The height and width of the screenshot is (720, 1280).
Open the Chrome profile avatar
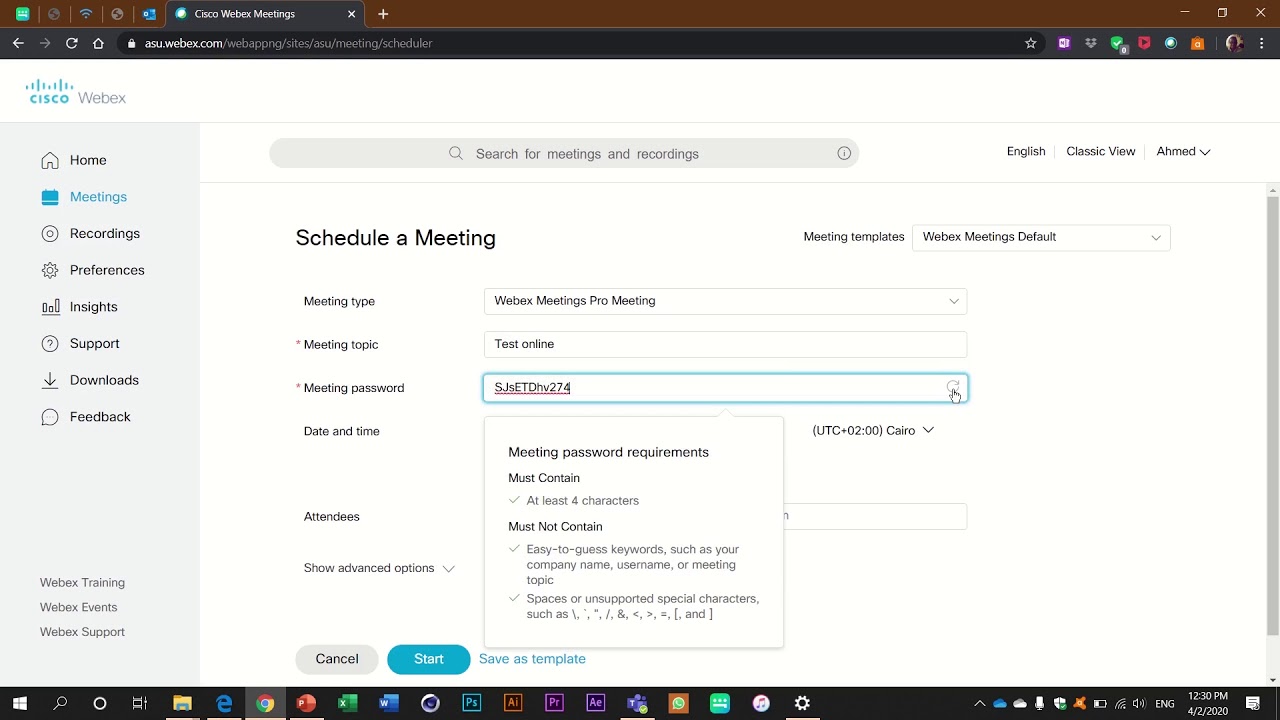pos(1234,43)
